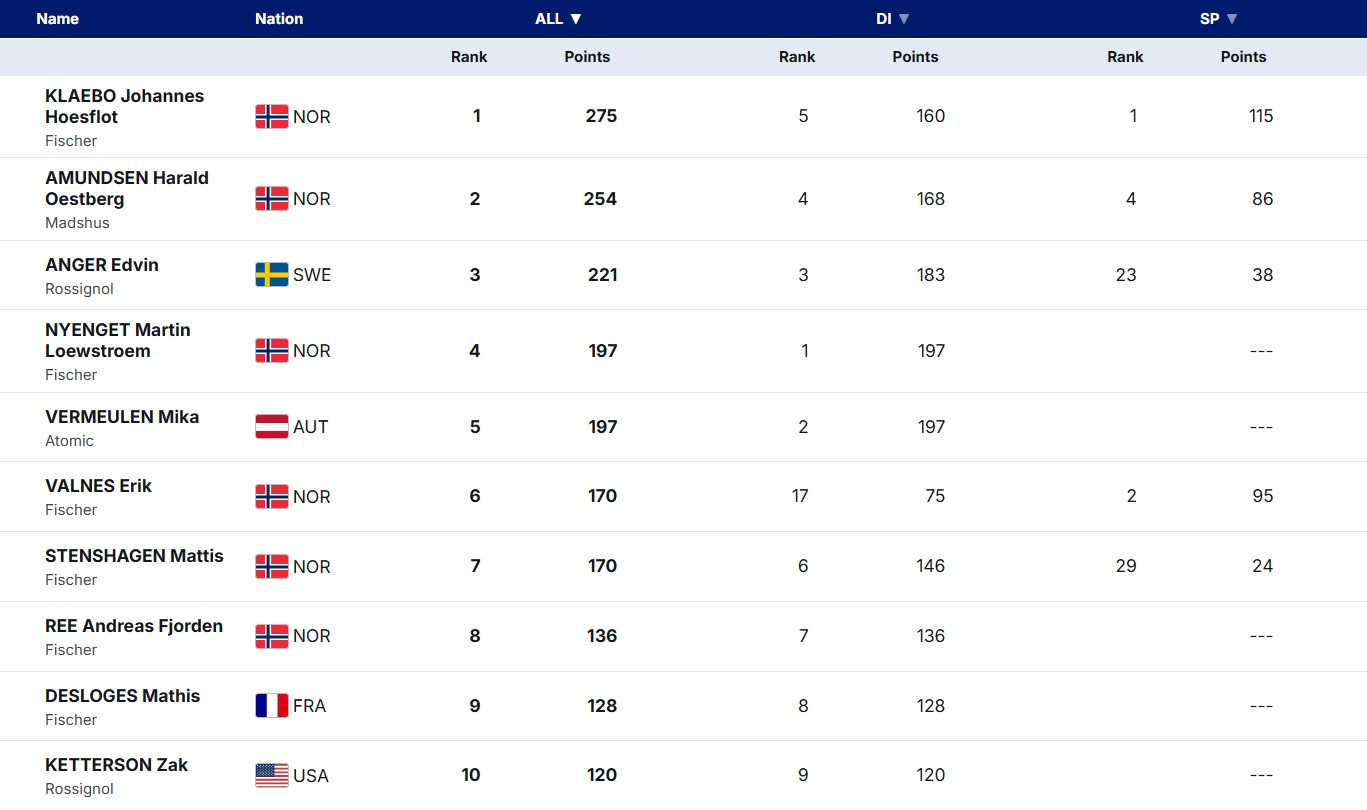Click the Name column header
This screenshot has width=1367, height=810.
click(x=57, y=19)
